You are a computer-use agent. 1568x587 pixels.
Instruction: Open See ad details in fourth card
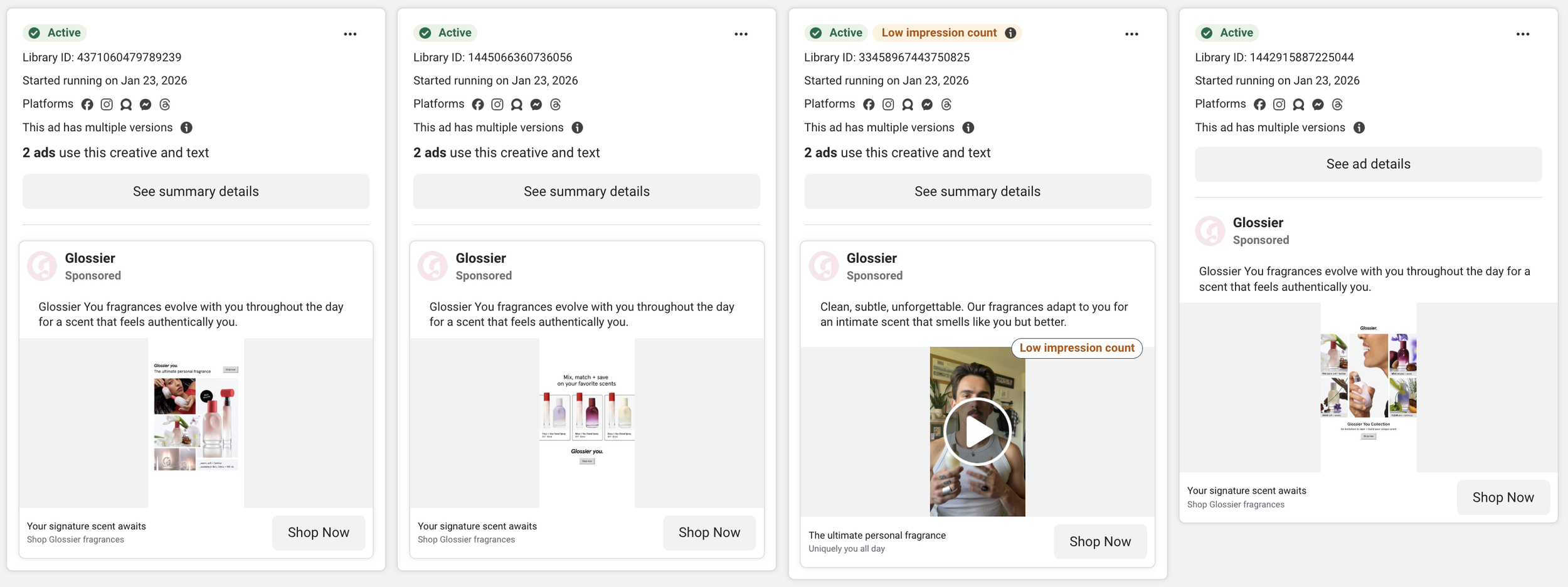(1368, 164)
